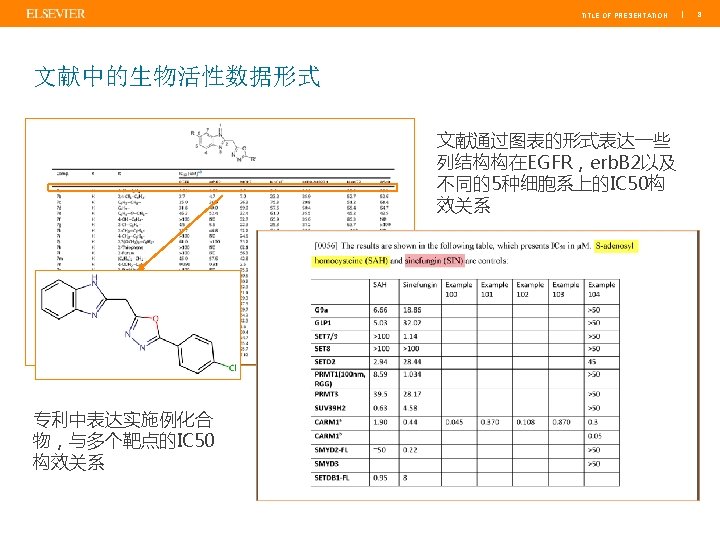Click the caption beginning 专利中表达实施例化合物
720x540 pixels.
pyautogui.click(x=124, y=440)
